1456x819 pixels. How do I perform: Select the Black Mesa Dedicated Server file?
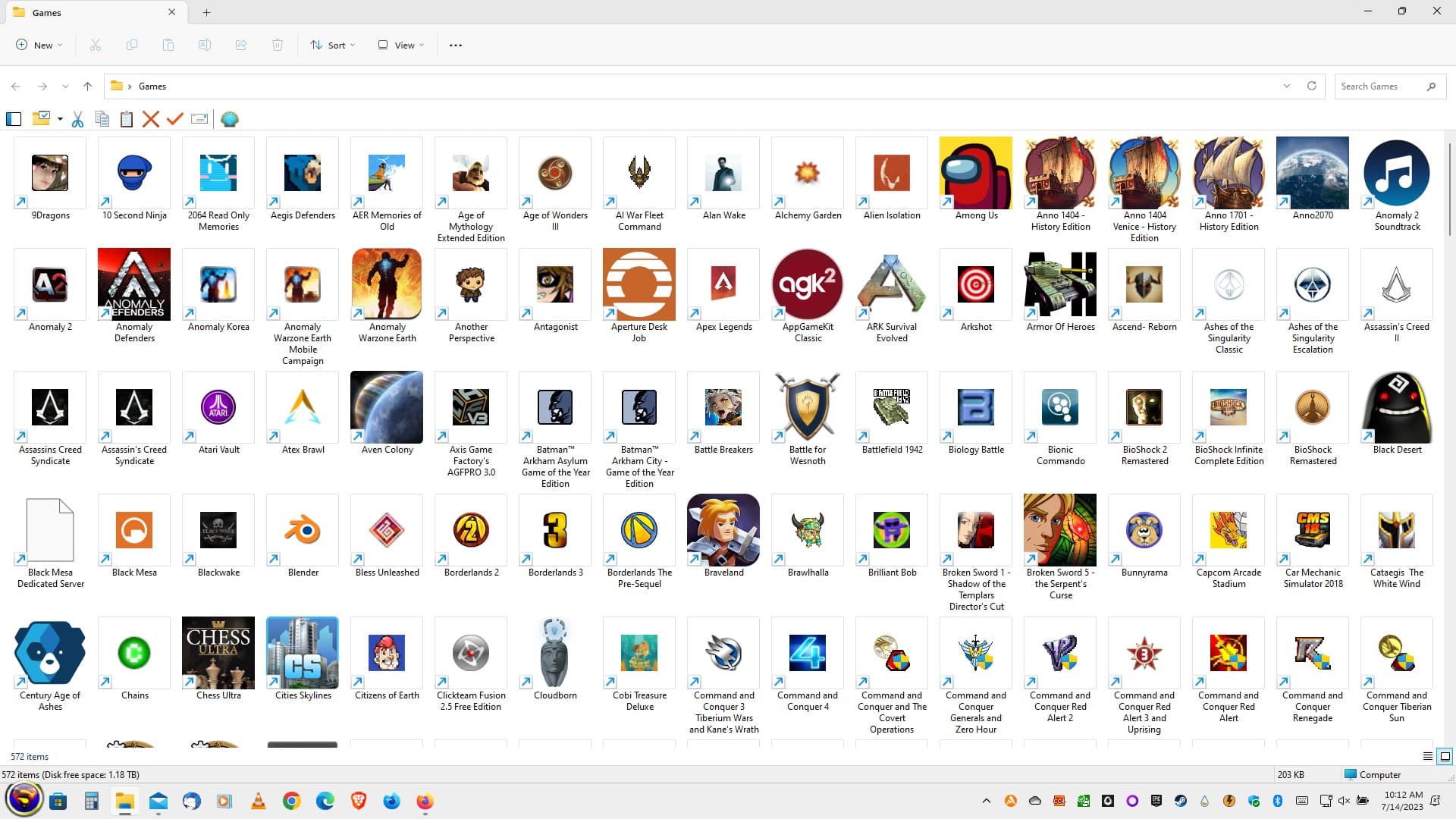coord(50,542)
